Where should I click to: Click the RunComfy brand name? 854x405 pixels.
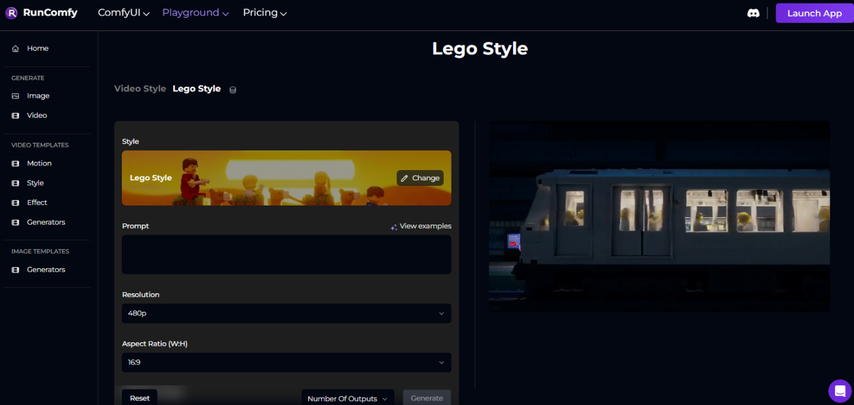tap(50, 13)
